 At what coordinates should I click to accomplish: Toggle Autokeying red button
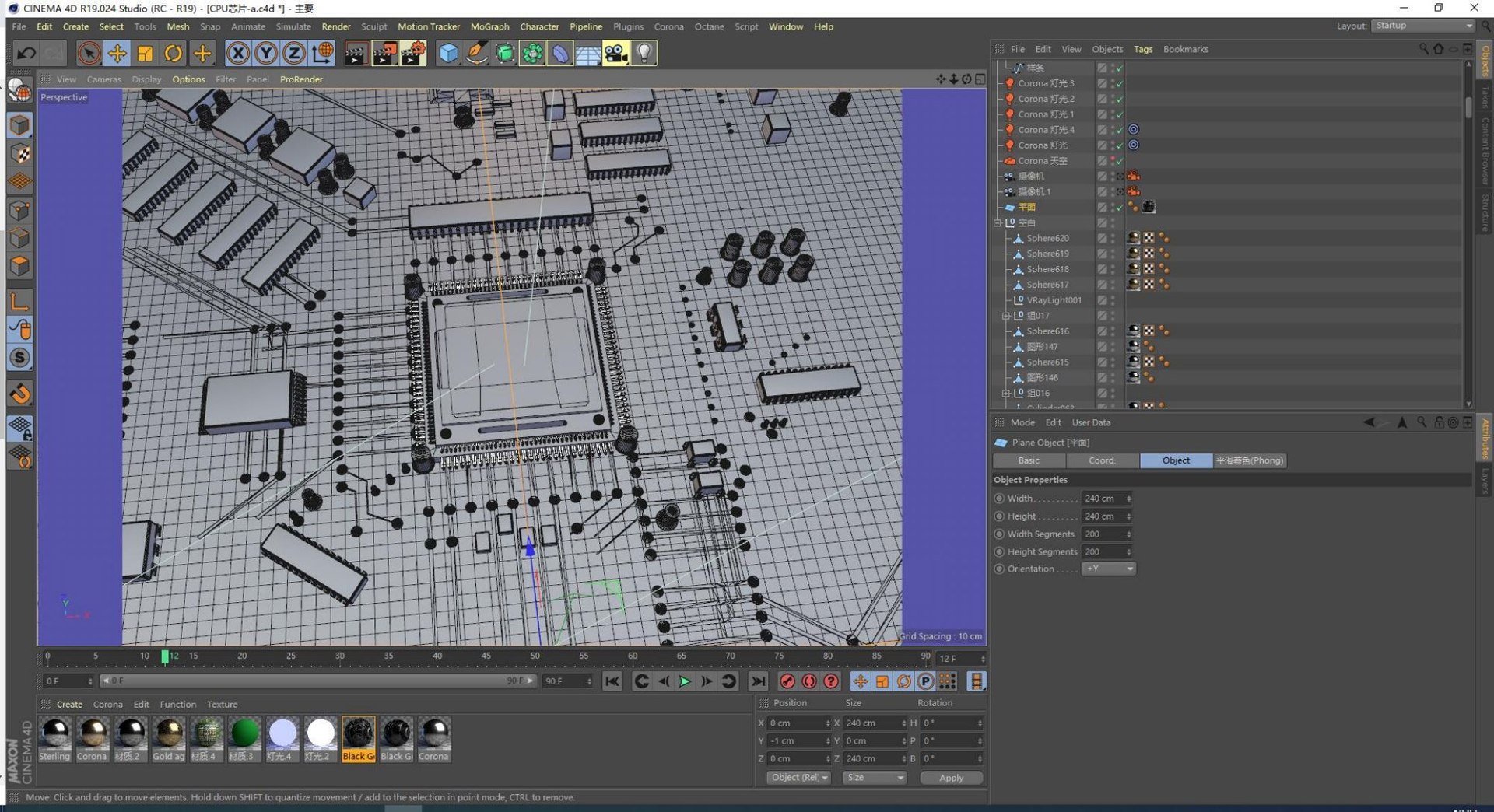pyautogui.click(x=809, y=681)
